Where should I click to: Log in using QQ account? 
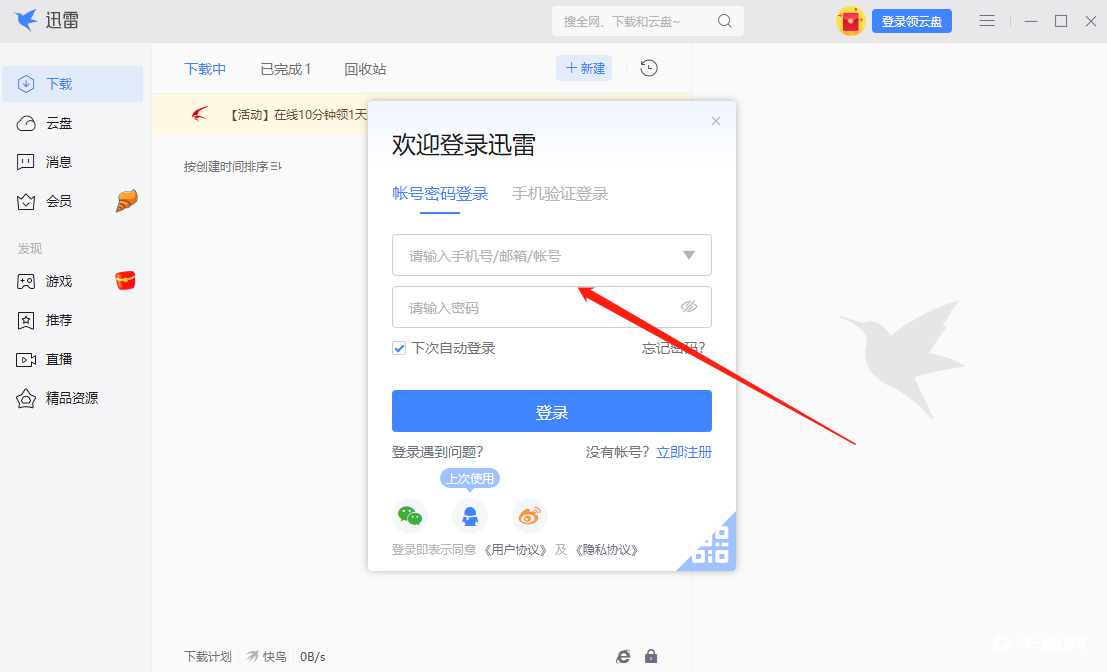pyautogui.click(x=470, y=516)
